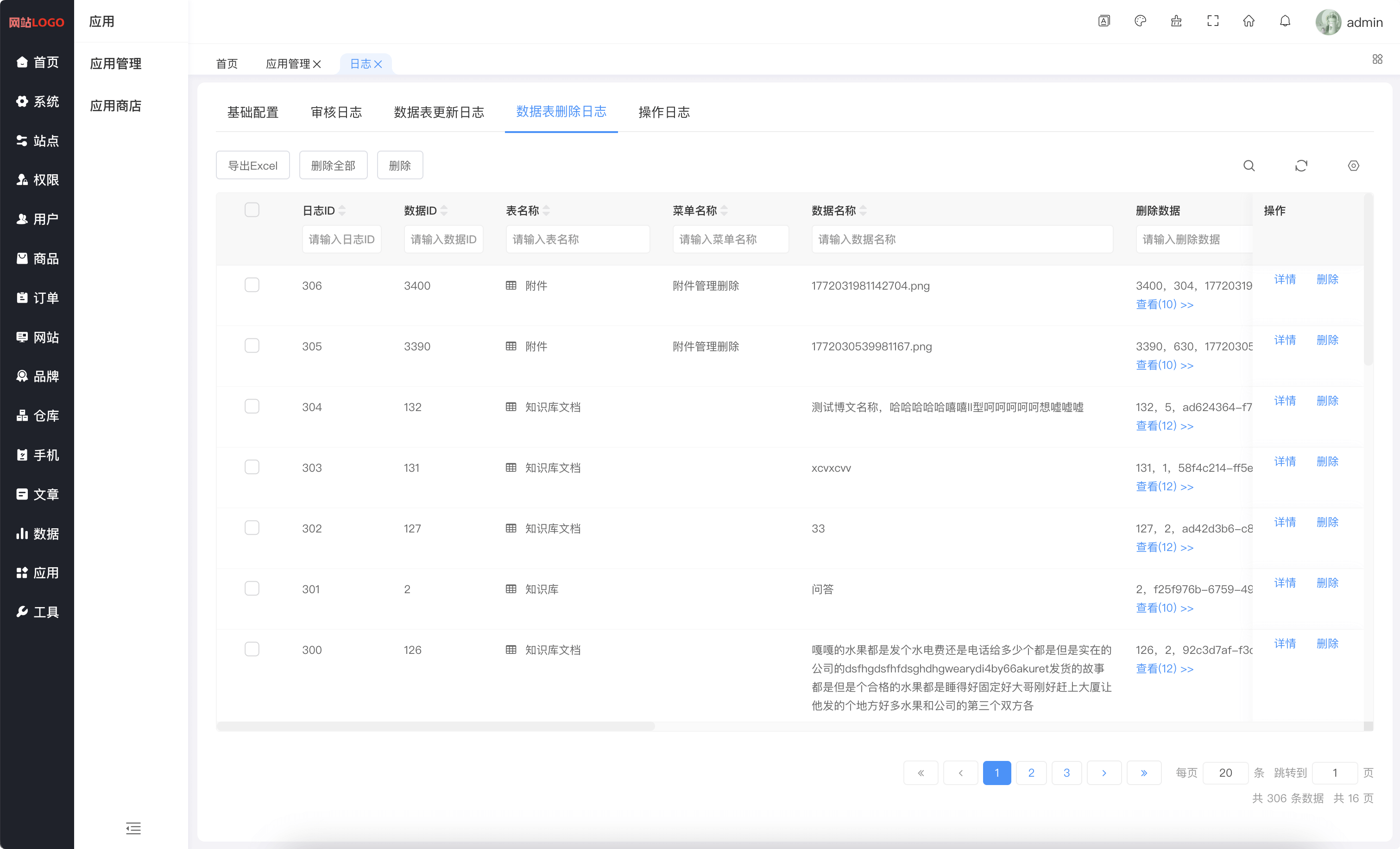
Task: Open 应用商店 in submenu
Action: point(115,106)
